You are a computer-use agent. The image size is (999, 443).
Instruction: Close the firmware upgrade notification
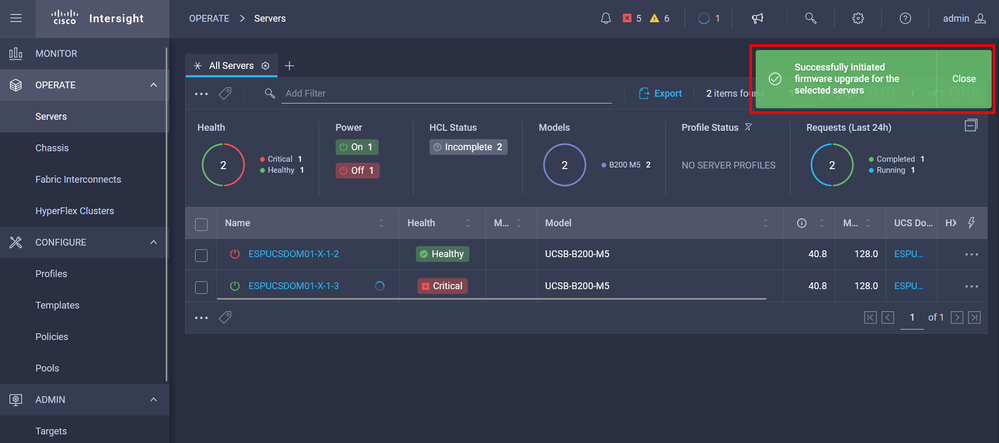(x=964, y=79)
